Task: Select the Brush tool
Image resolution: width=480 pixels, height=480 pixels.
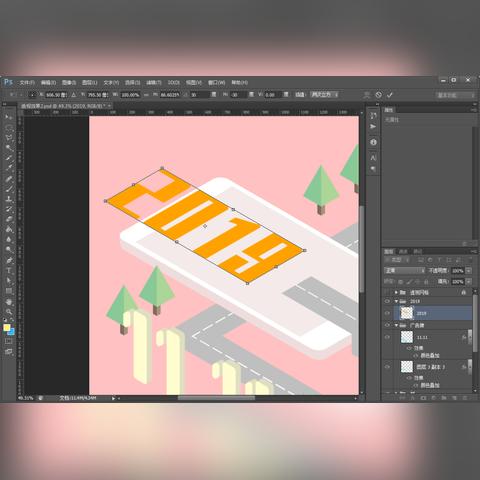Action: coord(9,189)
